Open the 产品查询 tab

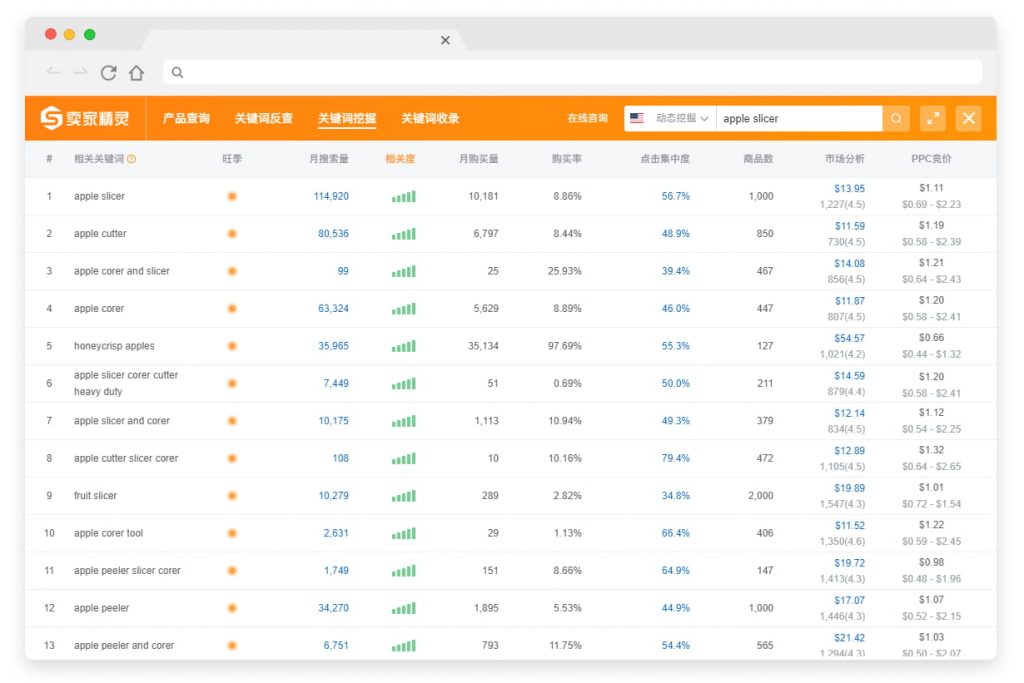click(x=186, y=118)
